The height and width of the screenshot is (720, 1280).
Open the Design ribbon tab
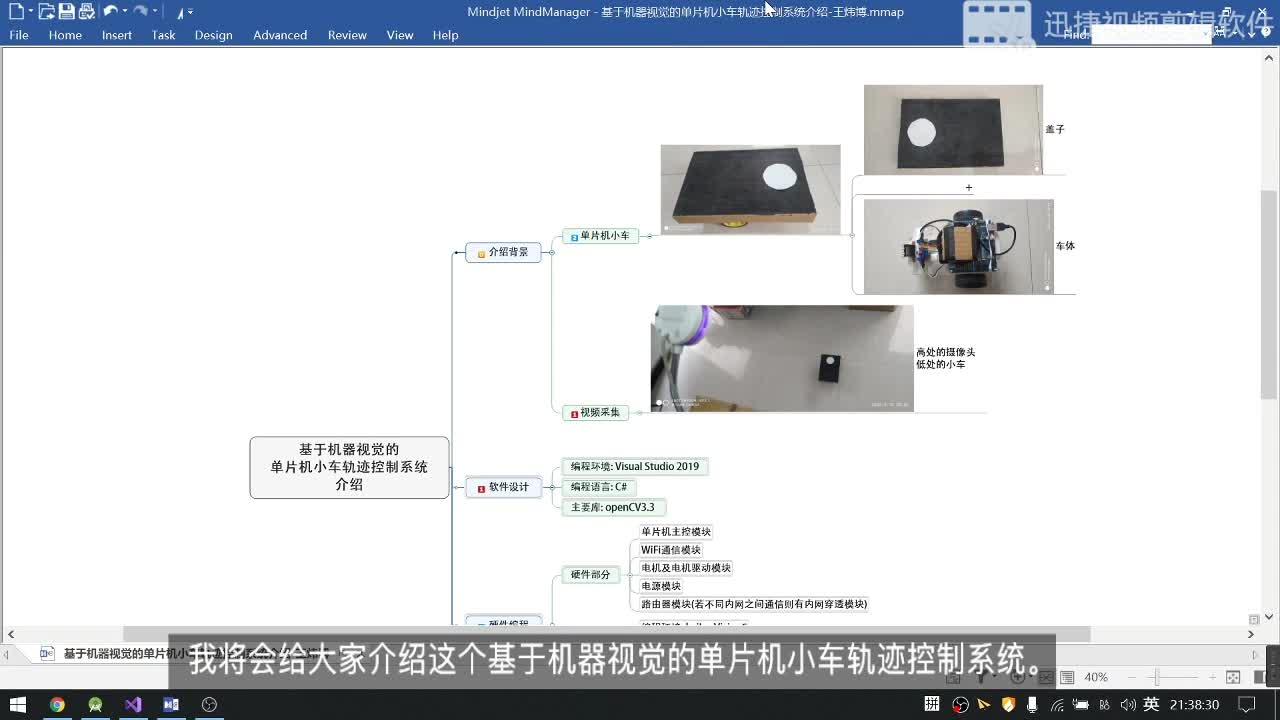tap(213, 35)
